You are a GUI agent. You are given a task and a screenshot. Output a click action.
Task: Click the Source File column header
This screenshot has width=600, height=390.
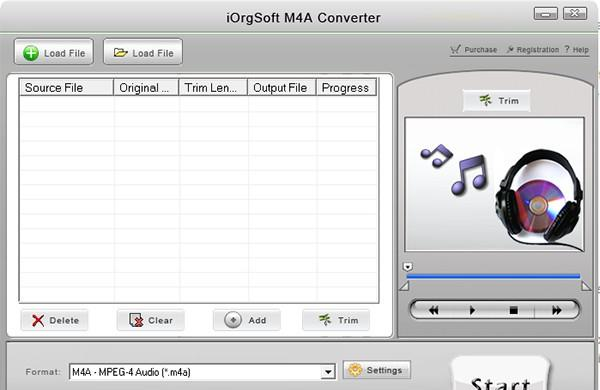tap(67, 88)
